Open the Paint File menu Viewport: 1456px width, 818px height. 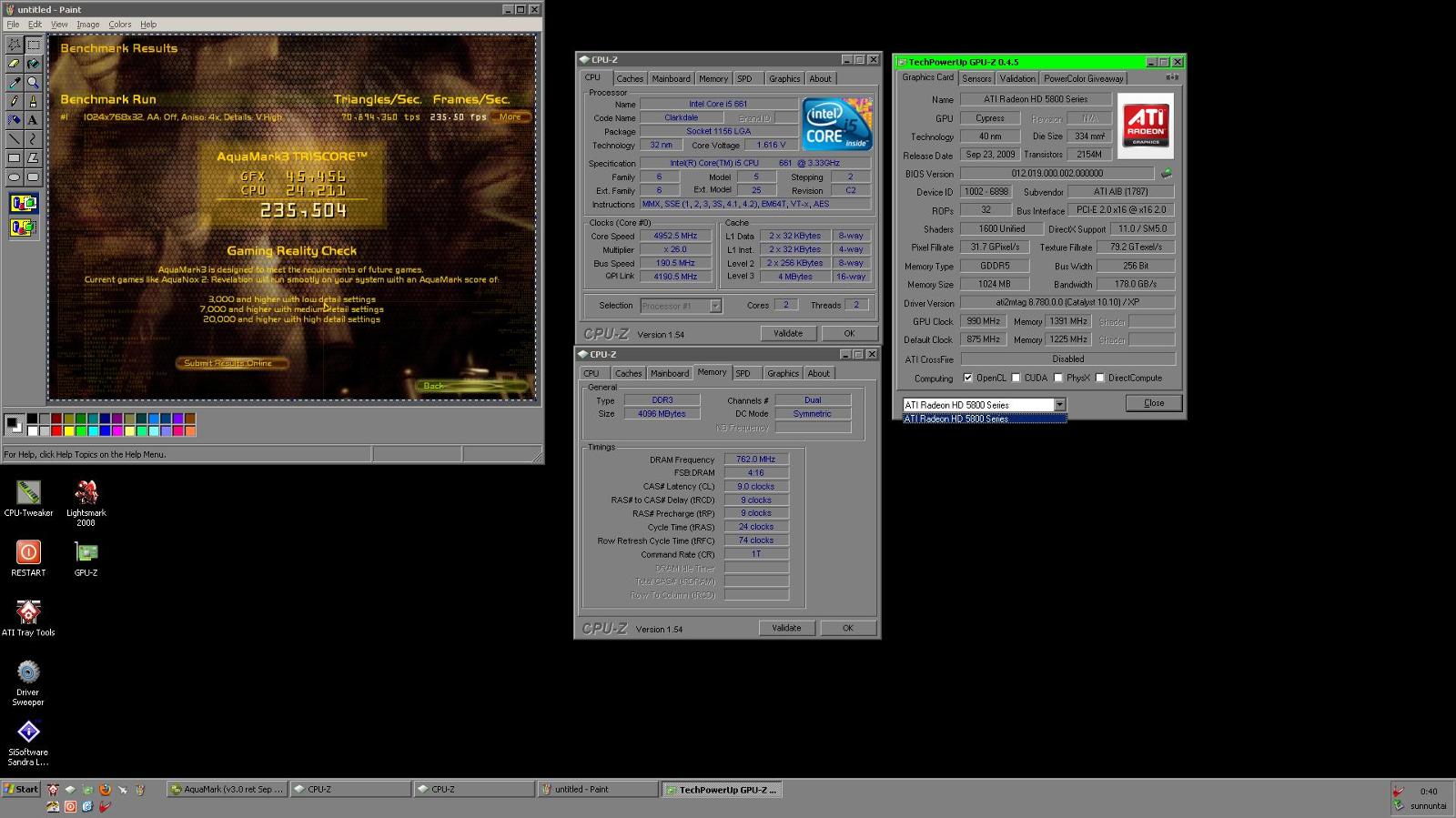tap(13, 25)
